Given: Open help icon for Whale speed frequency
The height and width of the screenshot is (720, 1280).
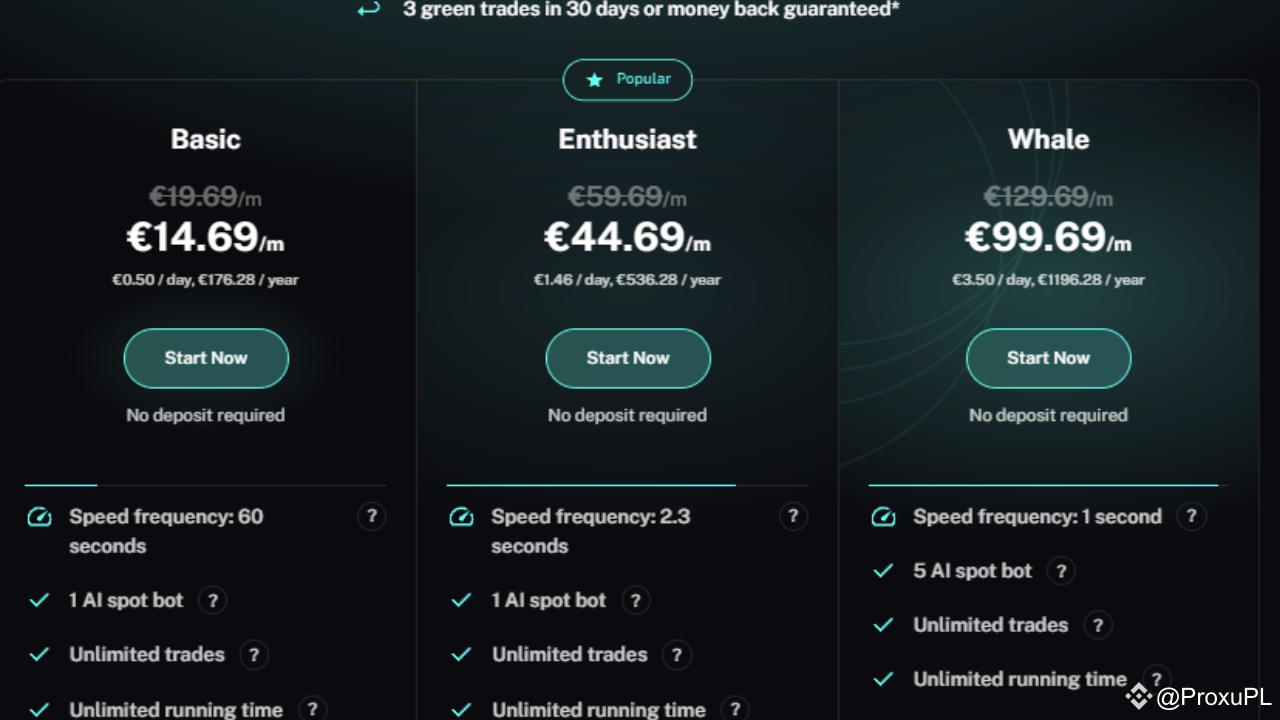Looking at the screenshot, I should click(1191, 516).
